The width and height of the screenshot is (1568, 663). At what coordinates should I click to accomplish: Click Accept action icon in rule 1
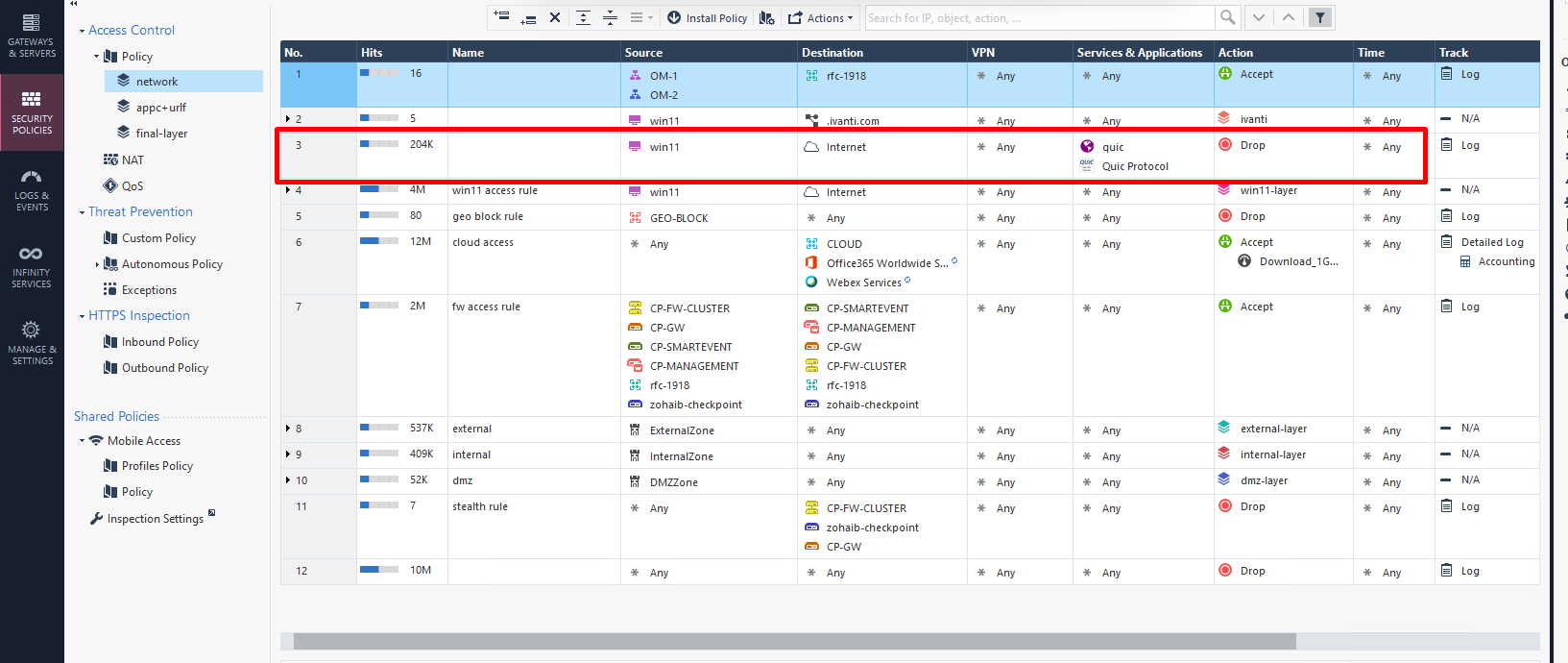(x=1225, y=74)
